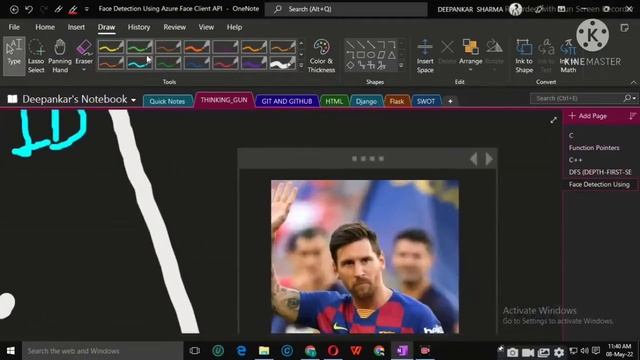This screenshot has height=360, width=640.
Task: Activate the Lasso Select tool
Action: (x=36, y=56)
